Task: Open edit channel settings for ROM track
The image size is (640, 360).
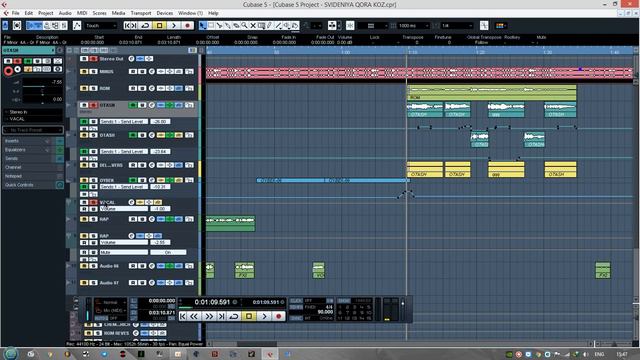Action: (152, 88)
